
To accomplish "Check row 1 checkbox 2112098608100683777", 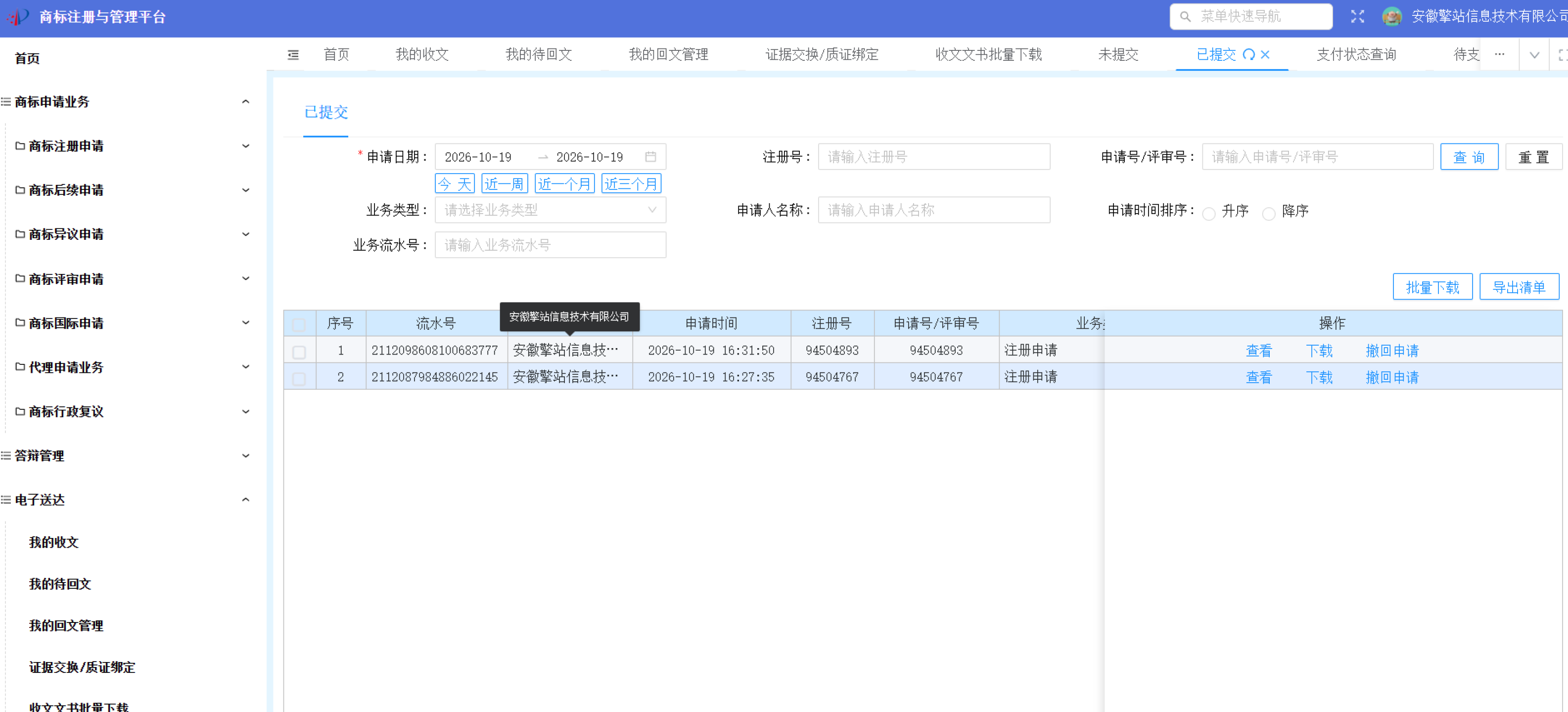I will coord(299,352).
